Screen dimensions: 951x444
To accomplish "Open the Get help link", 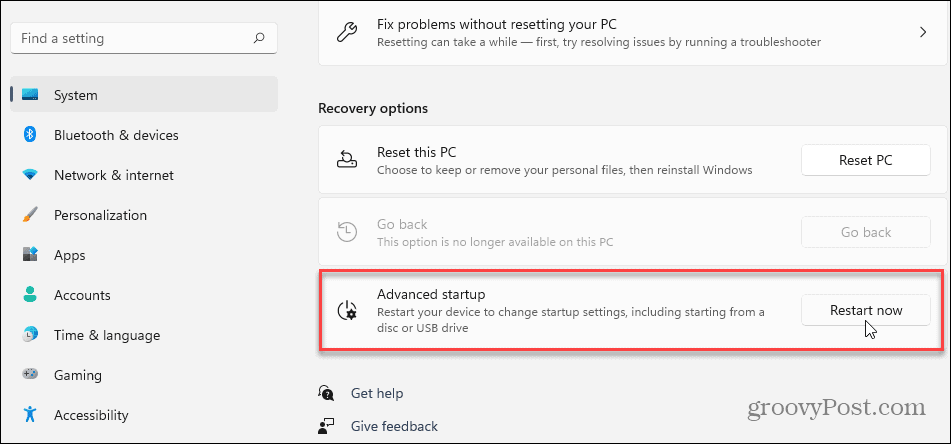I will (x=377, y=394).
